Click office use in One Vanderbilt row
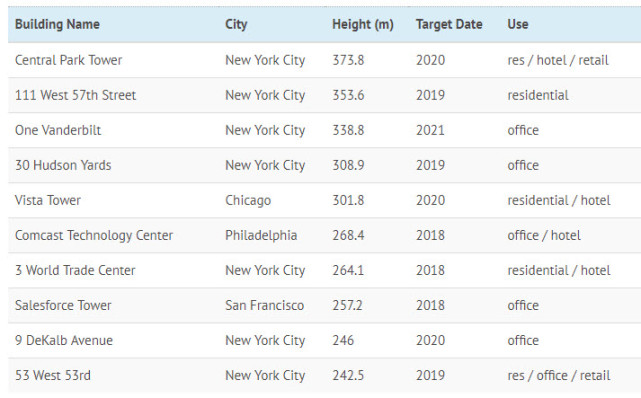The height and width of the screenshot is (398, 641). click(x=523, y=130)
